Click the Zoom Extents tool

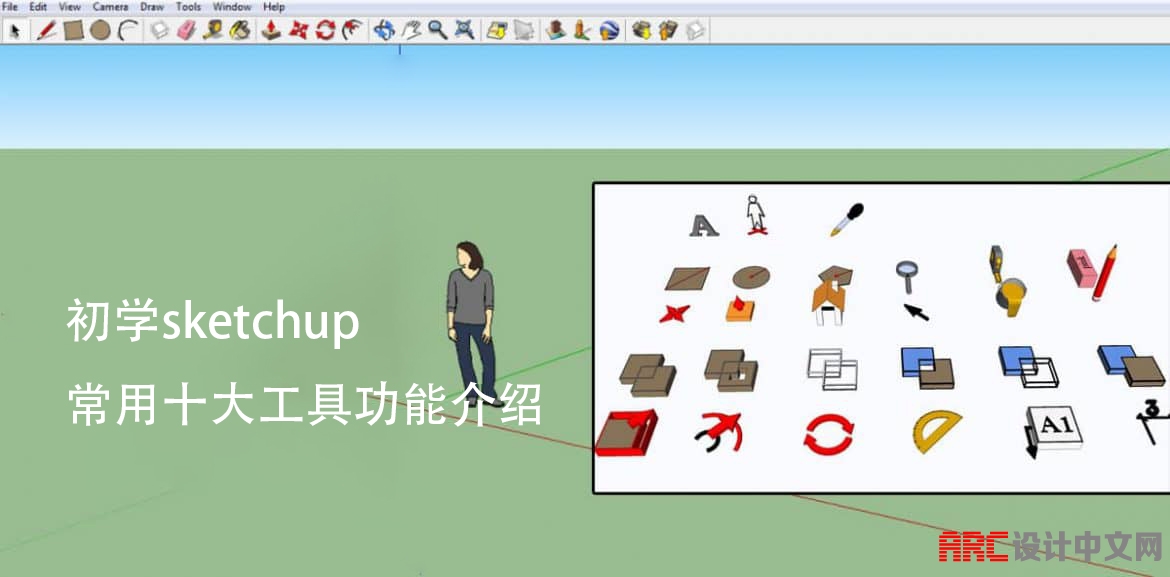point(464,31)
